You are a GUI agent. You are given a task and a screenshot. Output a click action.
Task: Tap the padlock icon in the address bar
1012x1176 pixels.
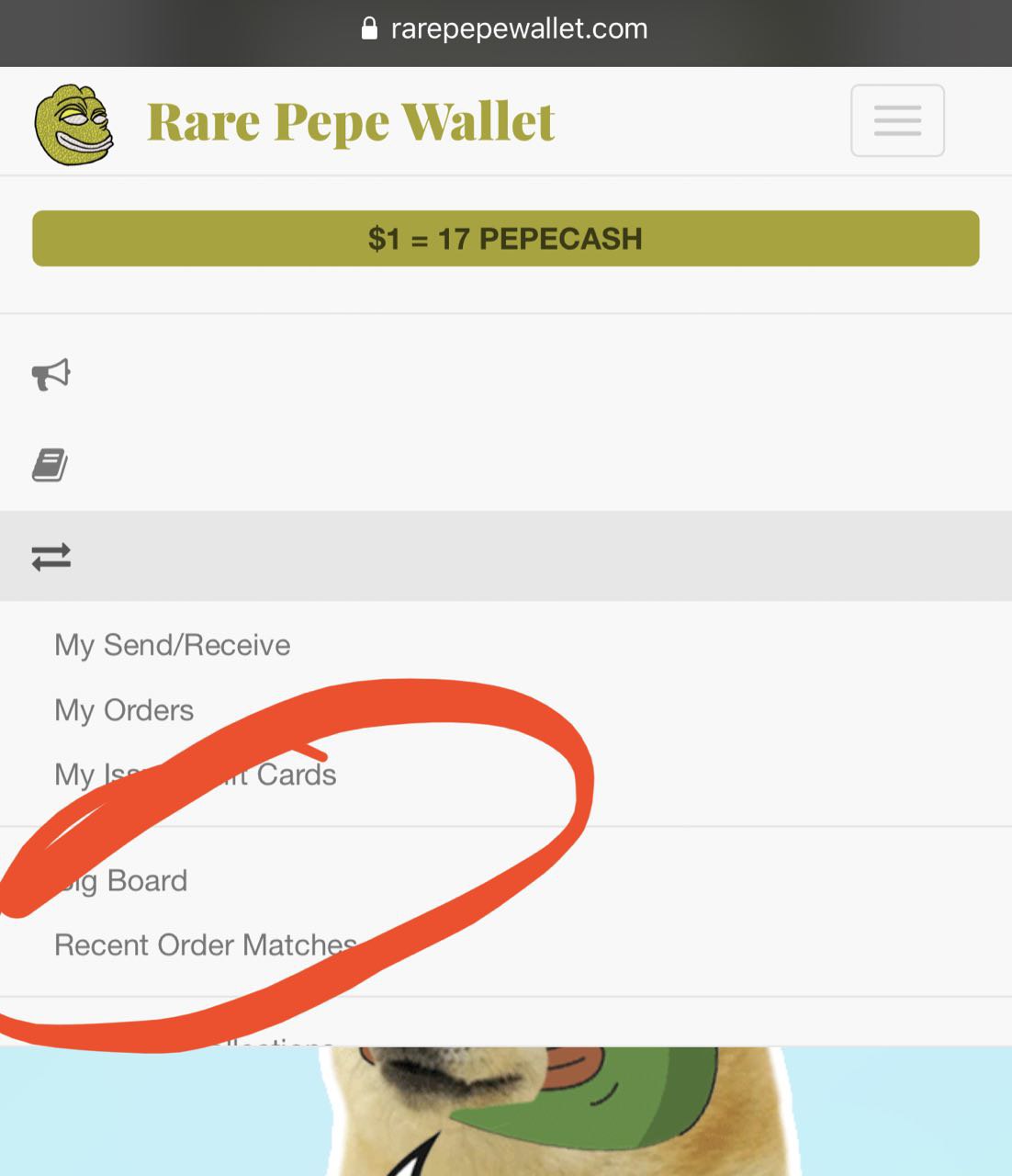(369, 28)
